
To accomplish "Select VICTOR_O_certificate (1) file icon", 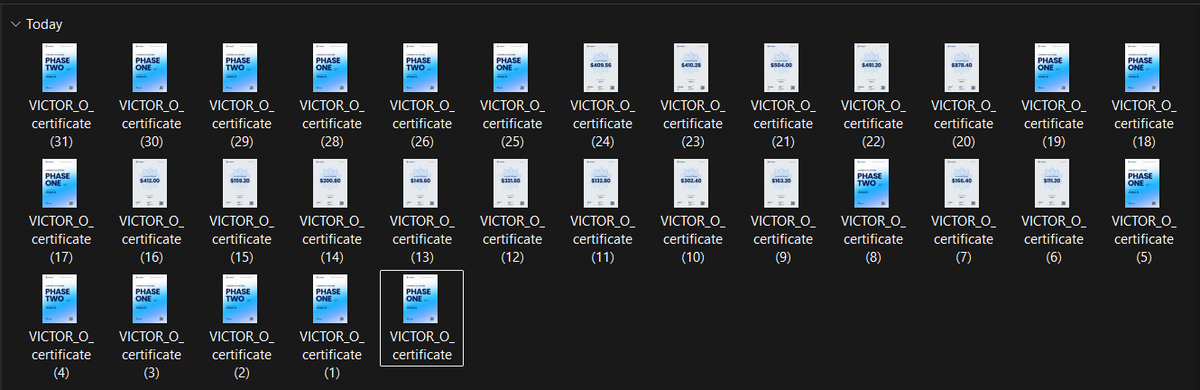I will (331, 299).
